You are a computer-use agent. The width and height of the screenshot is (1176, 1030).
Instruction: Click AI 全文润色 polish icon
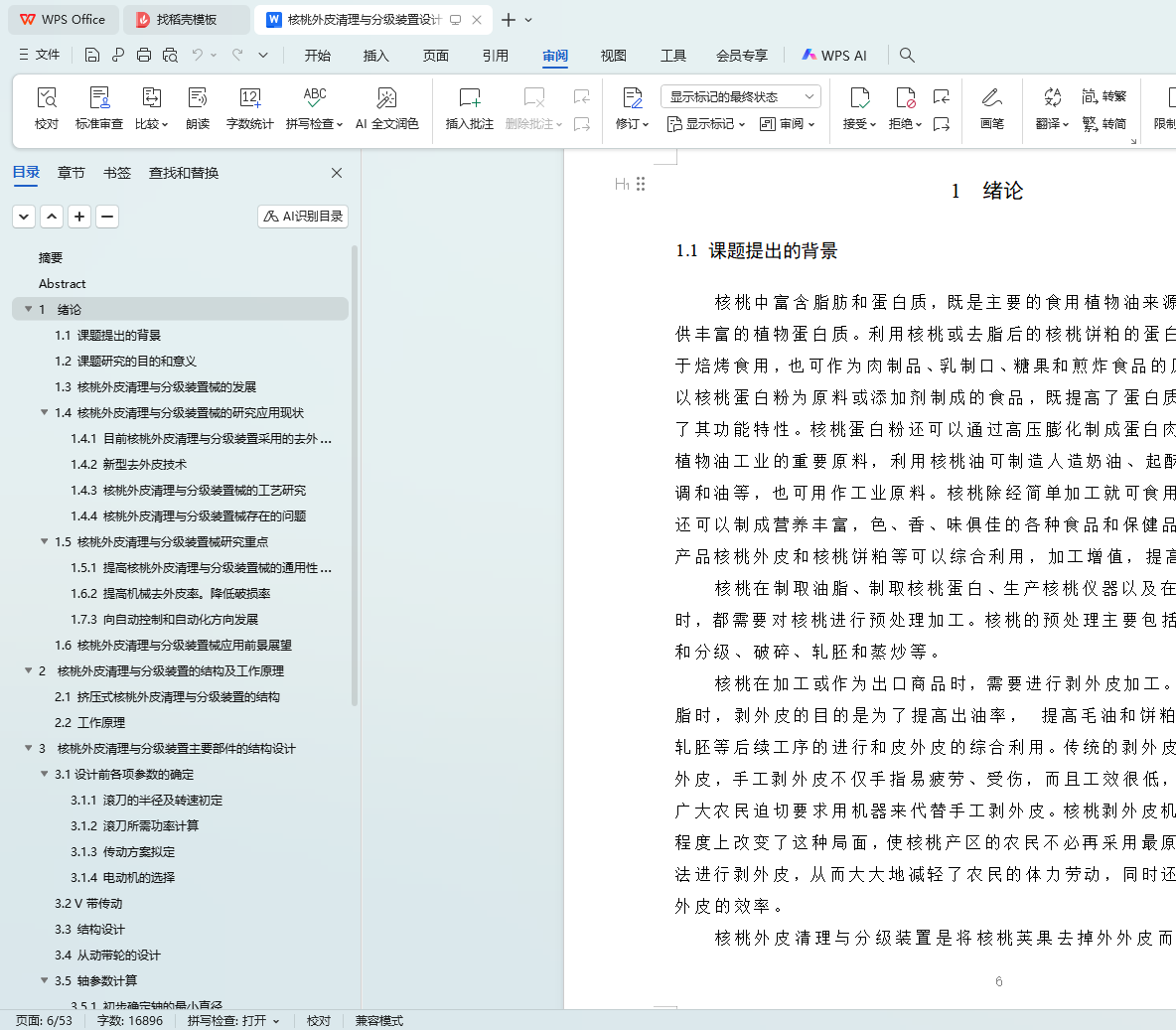[387, 109]
